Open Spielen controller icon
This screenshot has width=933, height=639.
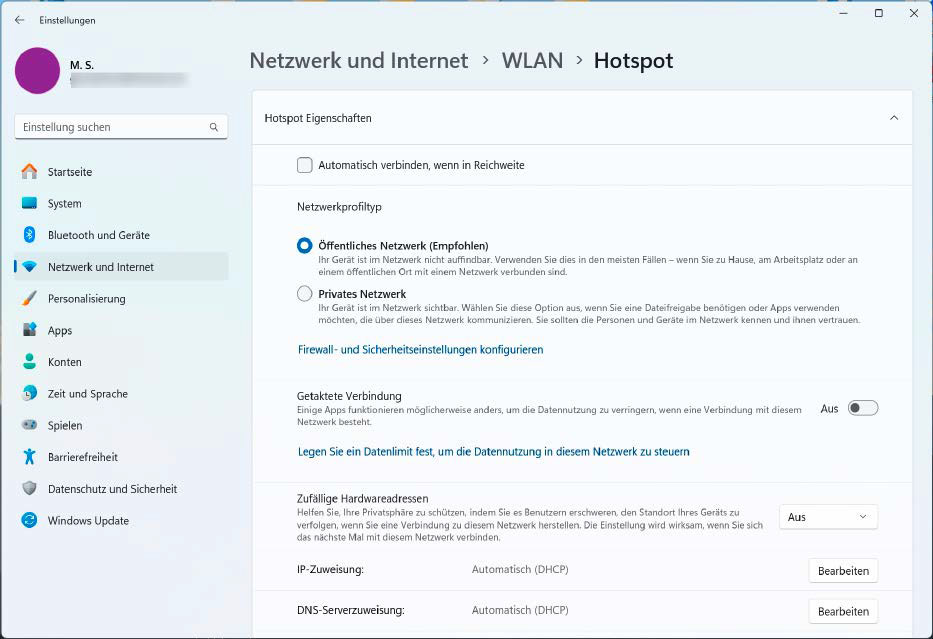point(29,425)
